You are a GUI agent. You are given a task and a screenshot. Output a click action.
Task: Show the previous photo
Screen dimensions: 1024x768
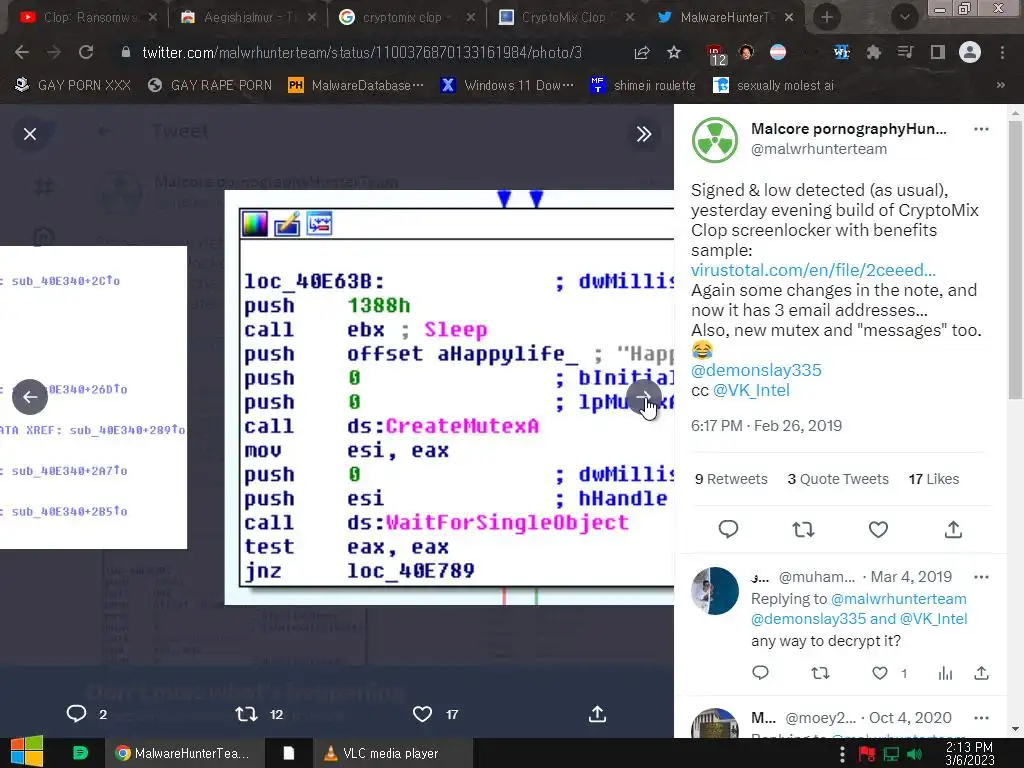pyautogui.click(x=30, y=396)
